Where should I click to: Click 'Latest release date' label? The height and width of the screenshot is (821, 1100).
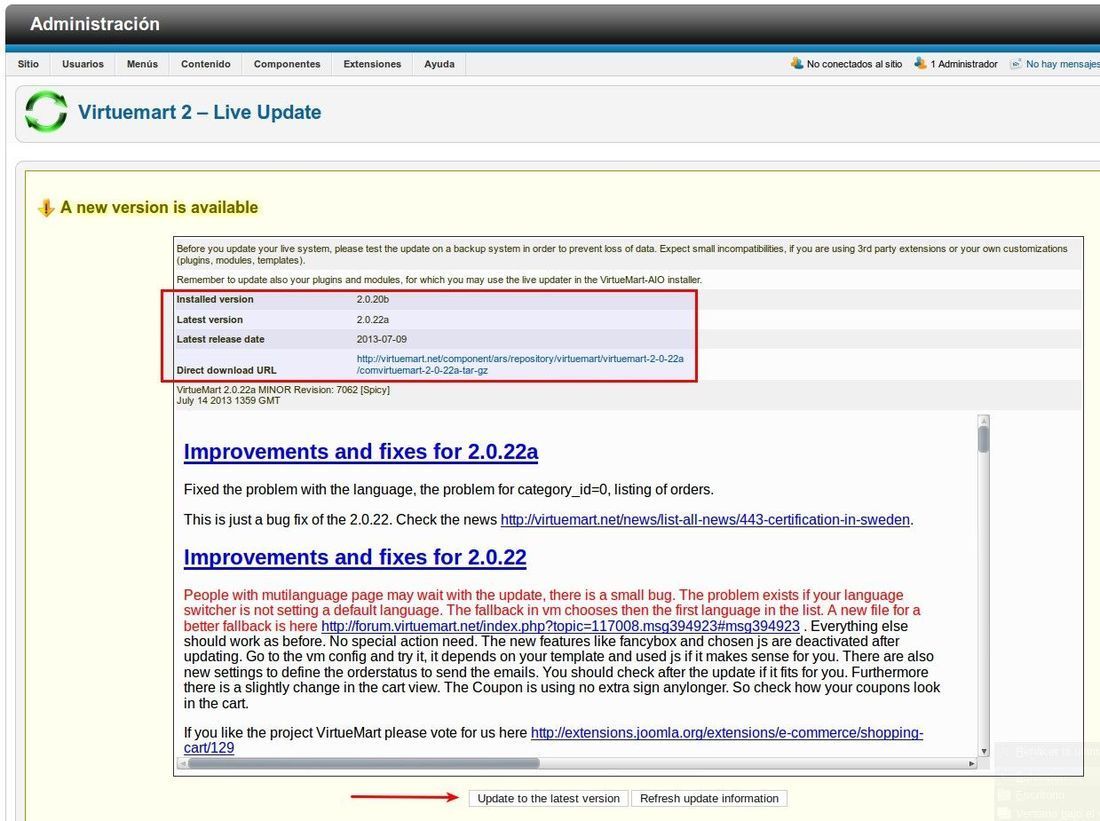coord(220,340)
